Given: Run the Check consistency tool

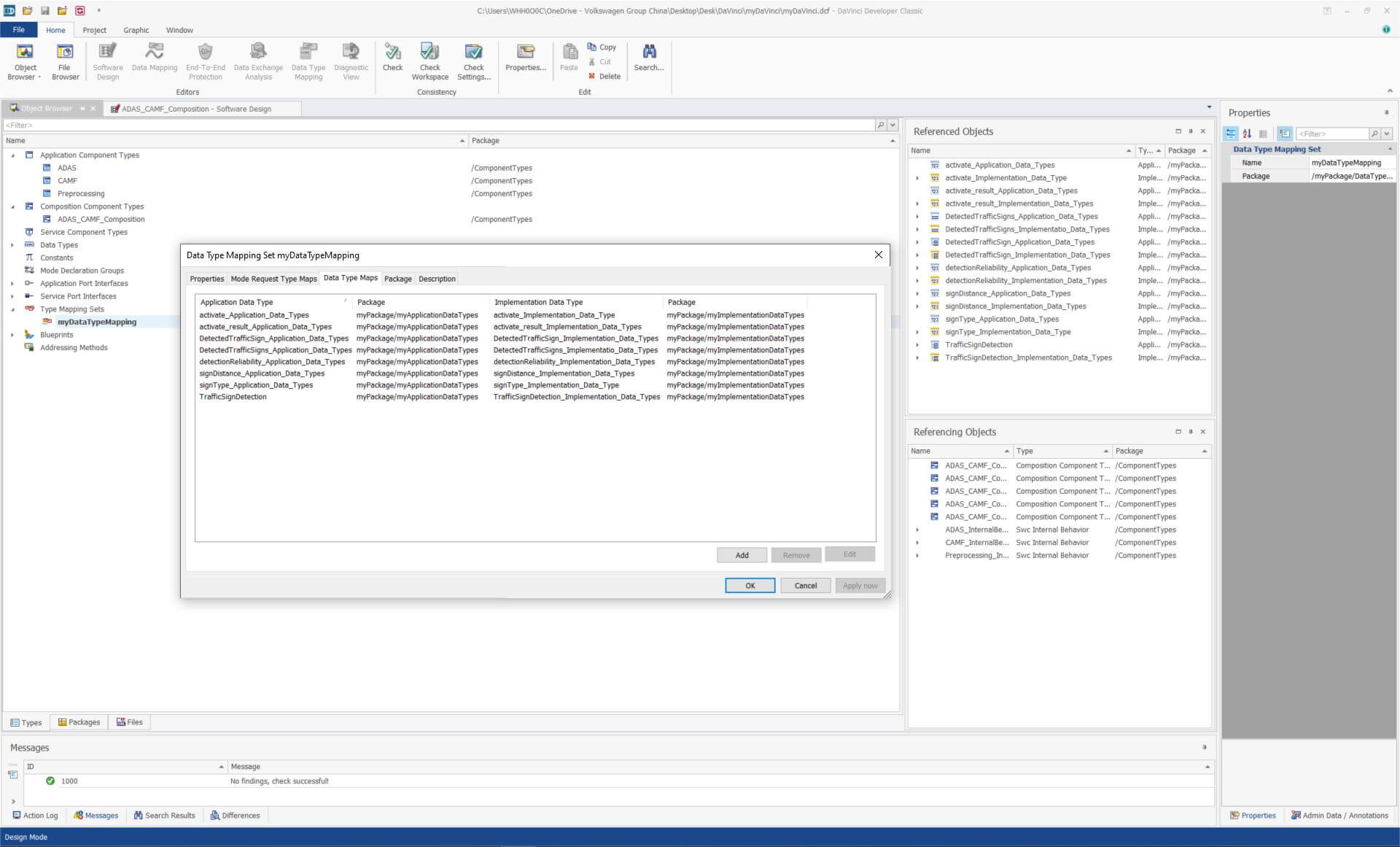Looking at the screenshot, I should click(392, 58).
